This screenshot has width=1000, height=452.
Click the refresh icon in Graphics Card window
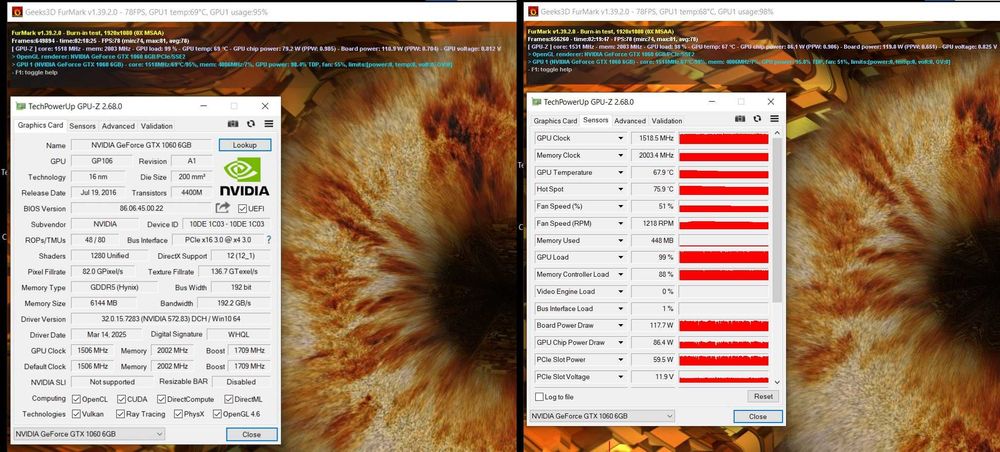pos(251,124)
